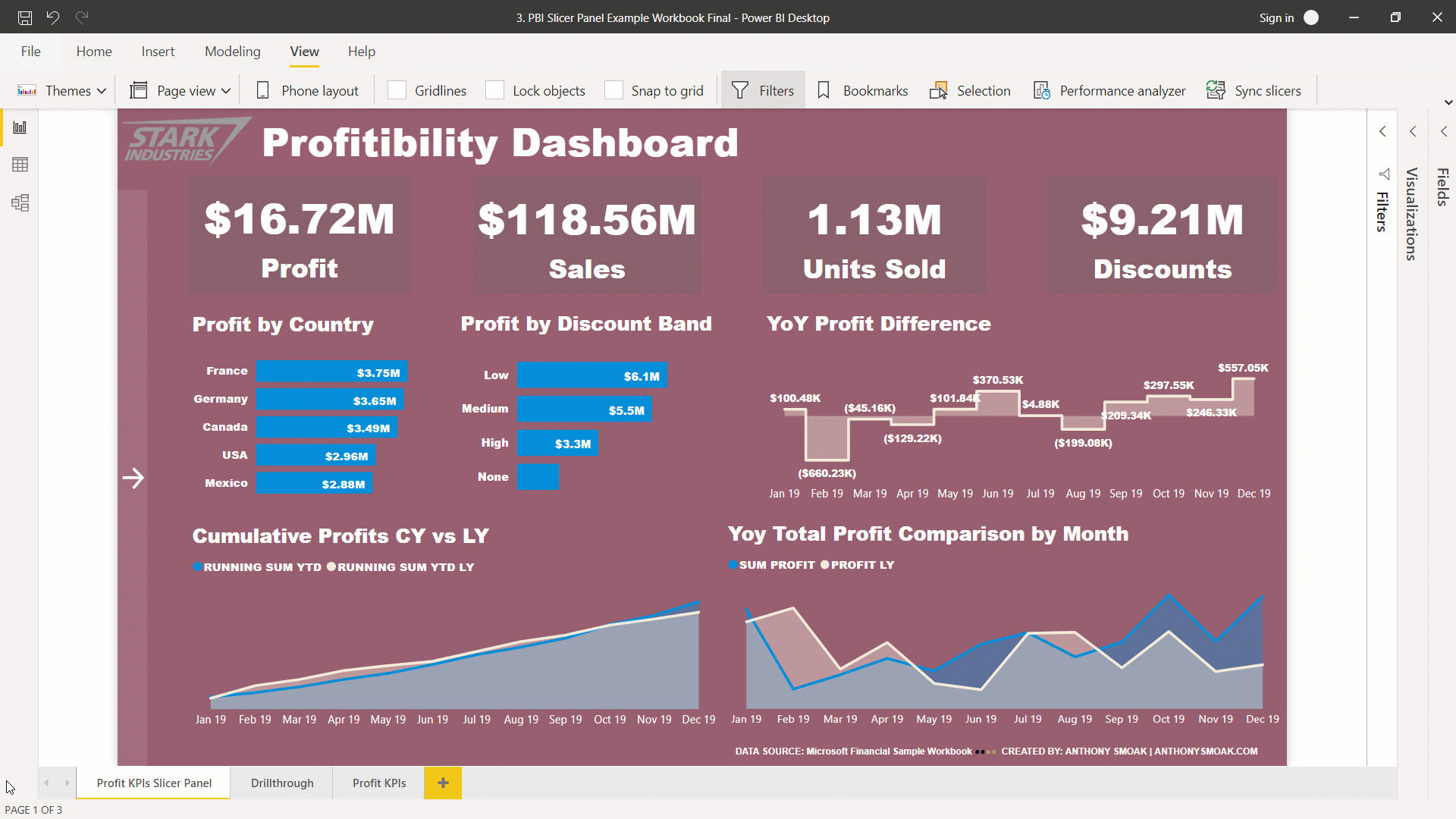
Task: Open the Drillthrough page tab
Action: (x=281, y=783)
